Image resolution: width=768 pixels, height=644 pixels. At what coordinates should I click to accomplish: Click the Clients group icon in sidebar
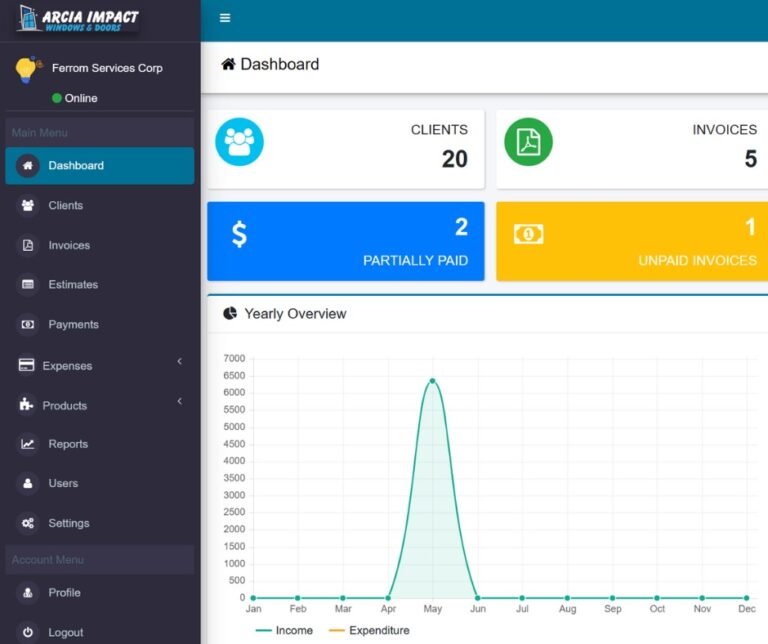pos(28,205)
